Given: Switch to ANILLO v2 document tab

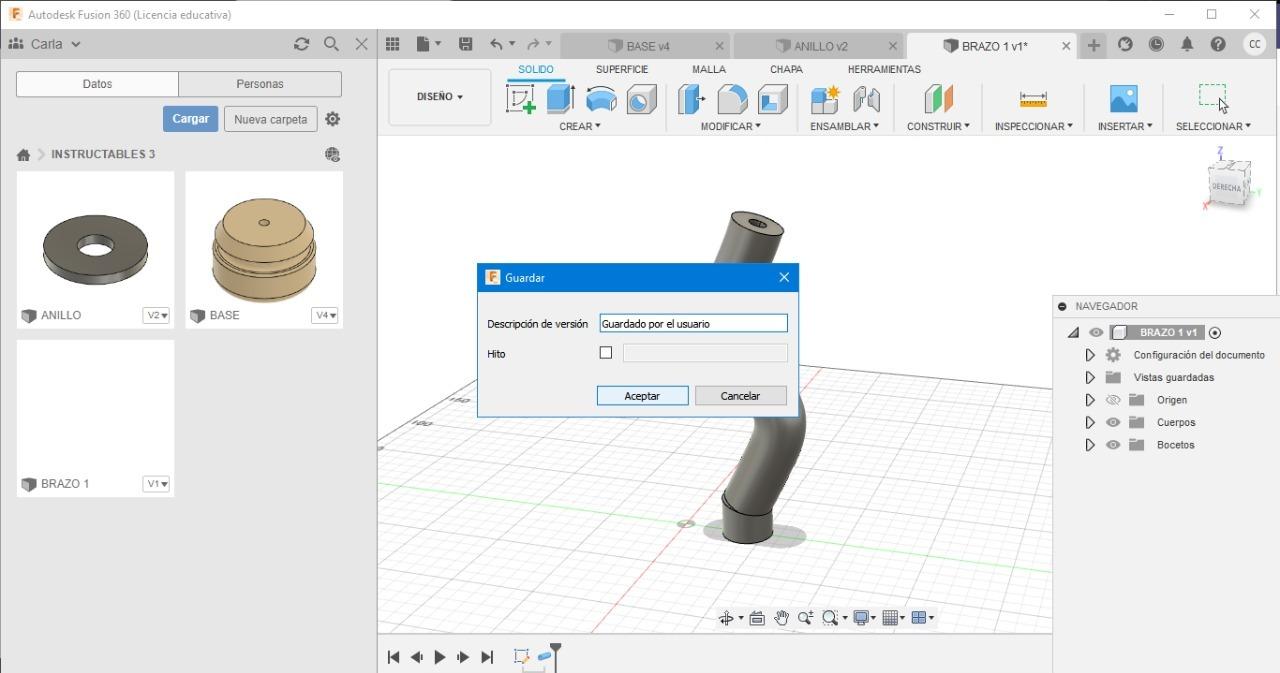Looking at the screenshot, I should pos(818,46).
